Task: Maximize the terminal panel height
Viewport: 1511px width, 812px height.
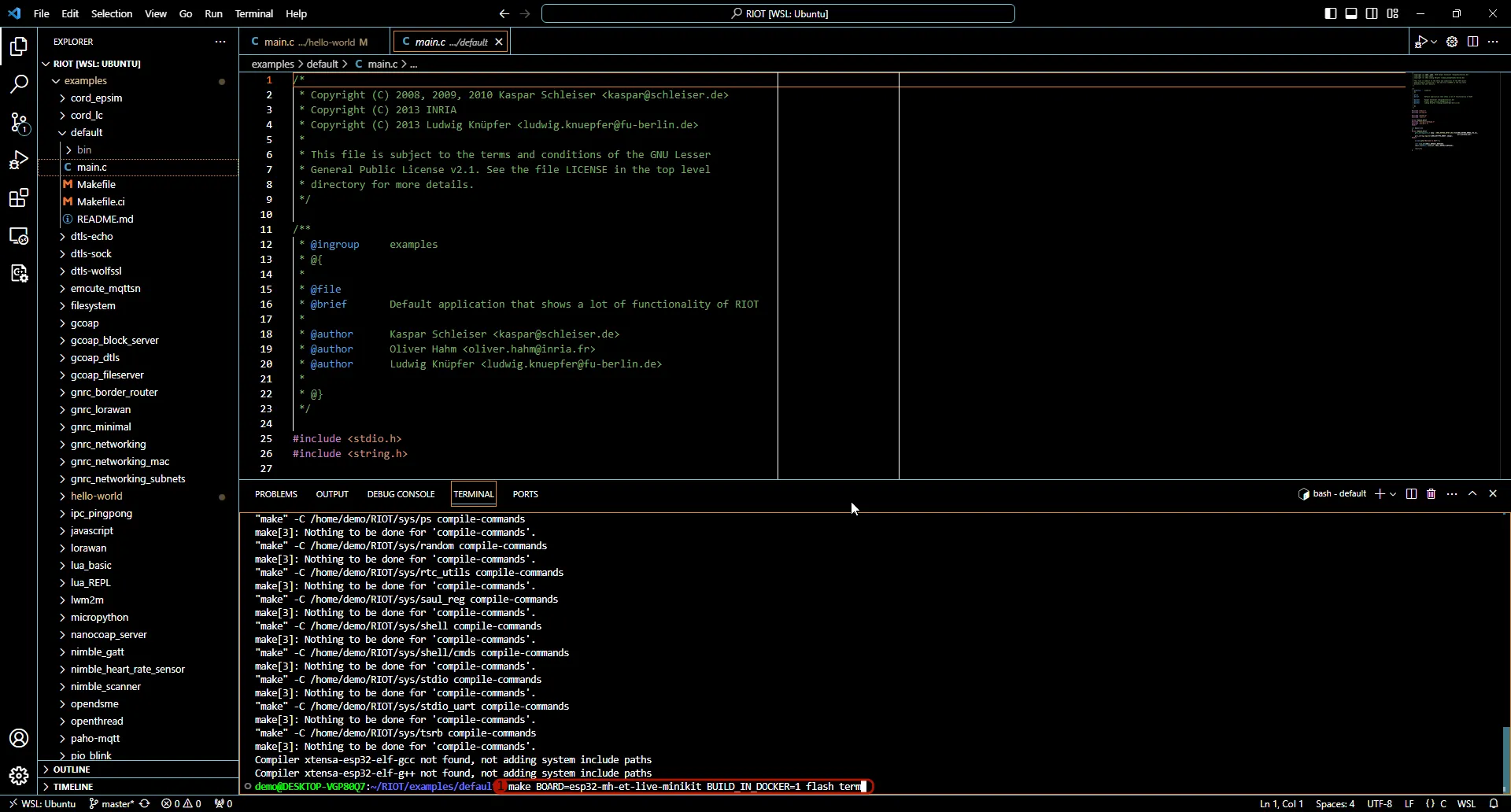Action: coord(1473,493)
